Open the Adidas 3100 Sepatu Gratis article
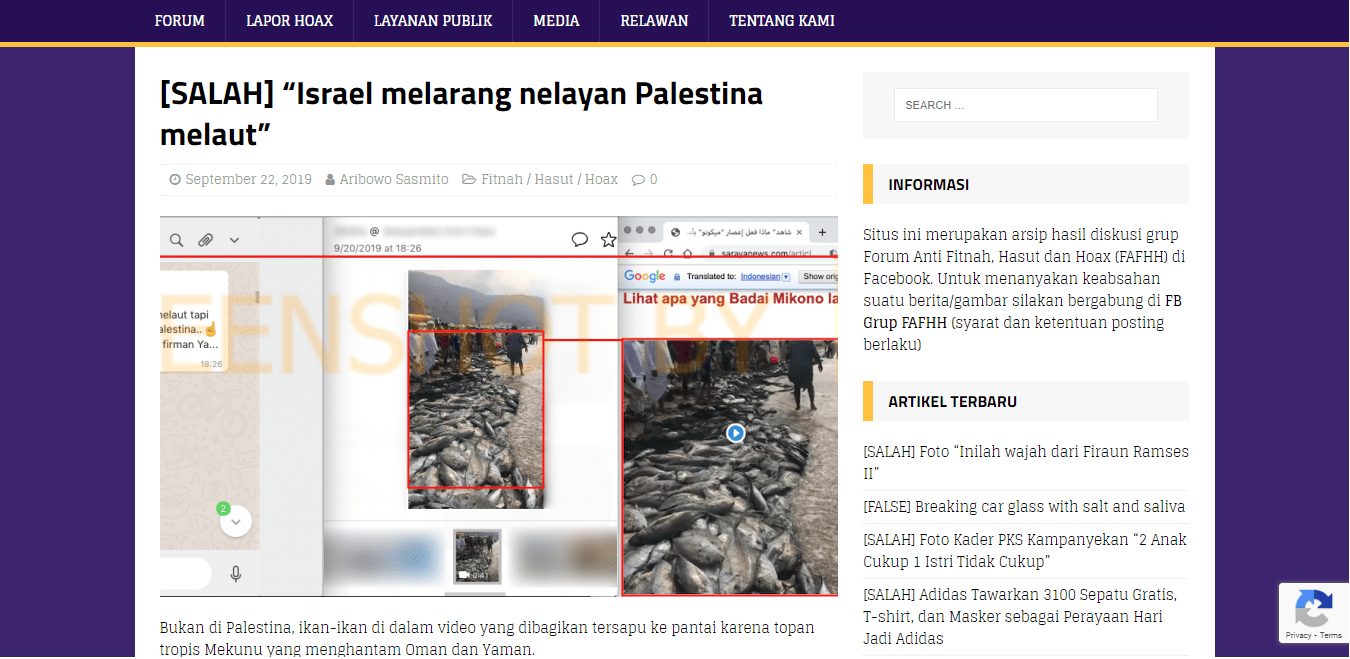Image resolution: width=1350 pixels, height=659 pixels. pos(1020,617)
